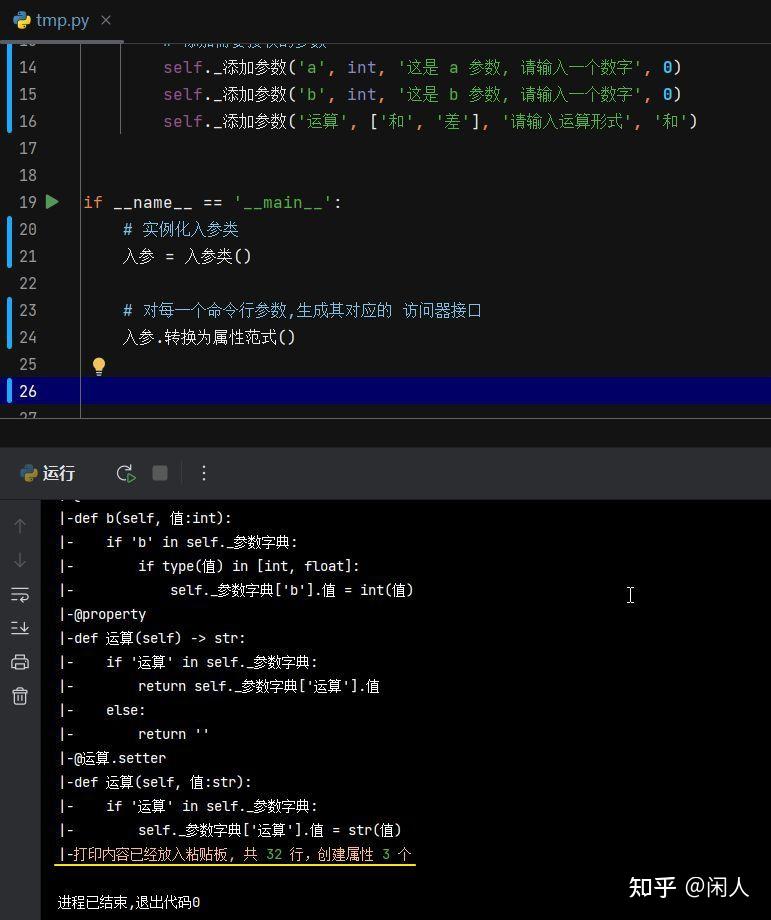Screen dimensions: 771x920
Task: Click the rerun button in Run toolbar
Action: coord(126,473)
